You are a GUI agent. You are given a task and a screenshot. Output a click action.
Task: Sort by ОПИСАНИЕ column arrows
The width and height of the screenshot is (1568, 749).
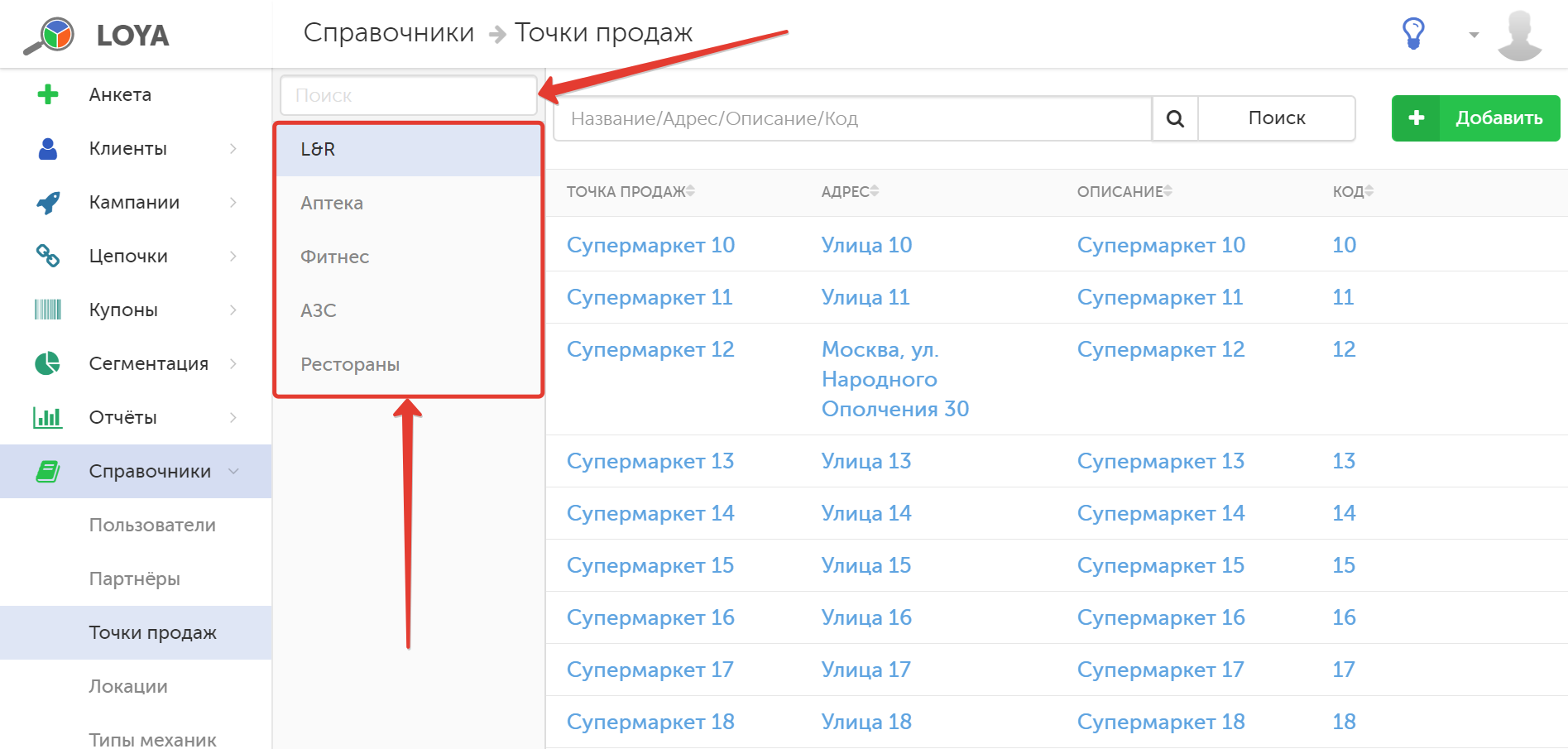1168,191
